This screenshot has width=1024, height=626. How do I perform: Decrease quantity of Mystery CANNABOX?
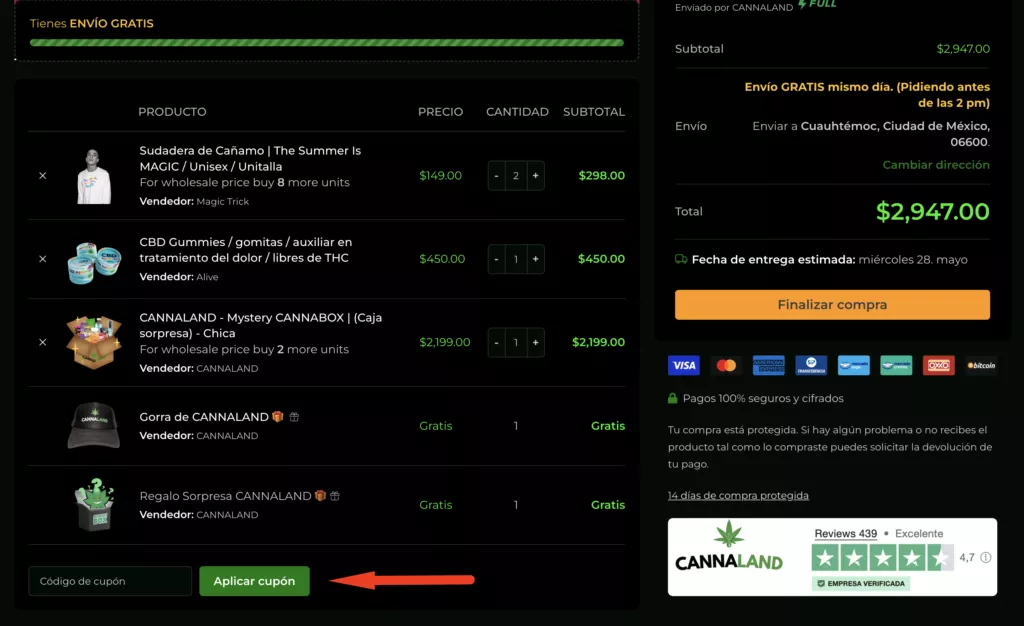496,342
